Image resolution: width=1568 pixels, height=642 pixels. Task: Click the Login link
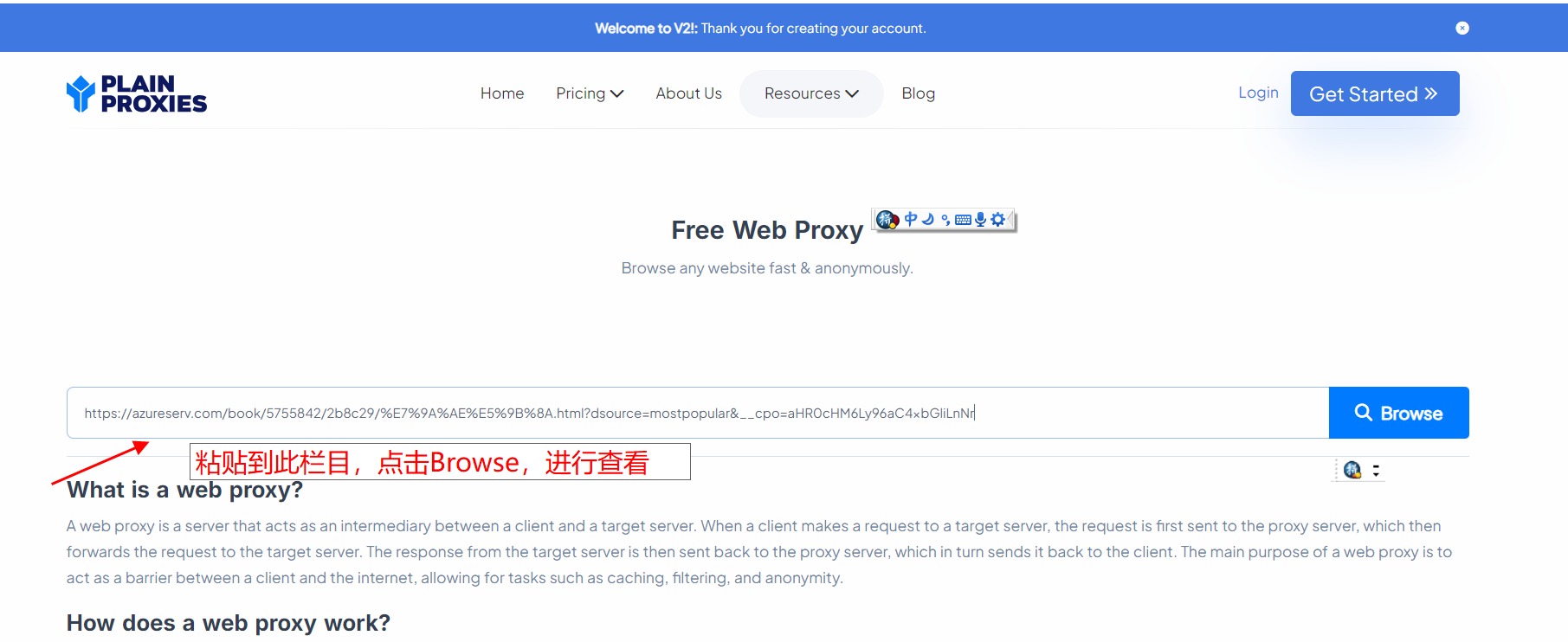coord(1258,93)
